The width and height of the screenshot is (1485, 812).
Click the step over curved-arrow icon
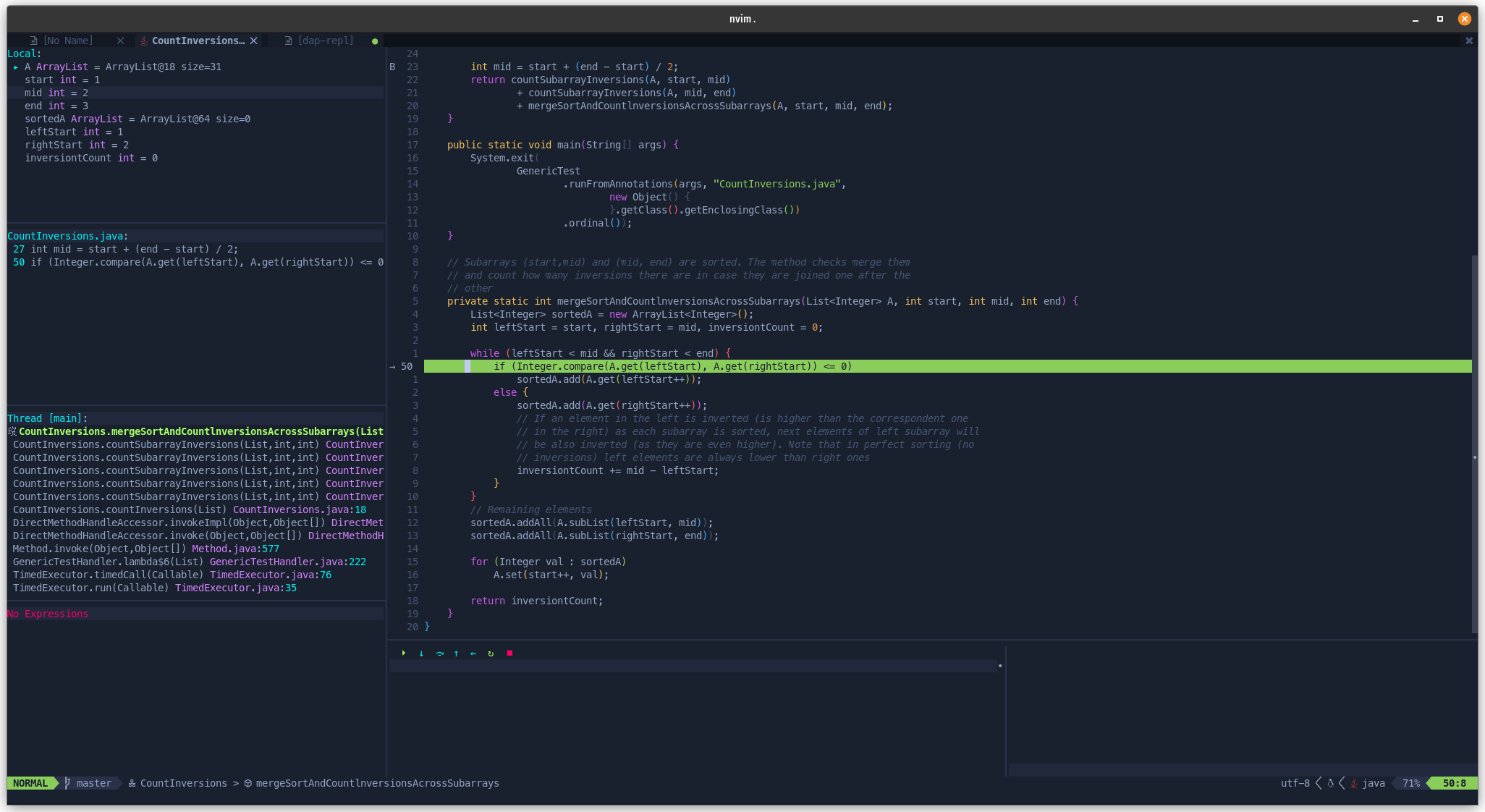[439, 653]
